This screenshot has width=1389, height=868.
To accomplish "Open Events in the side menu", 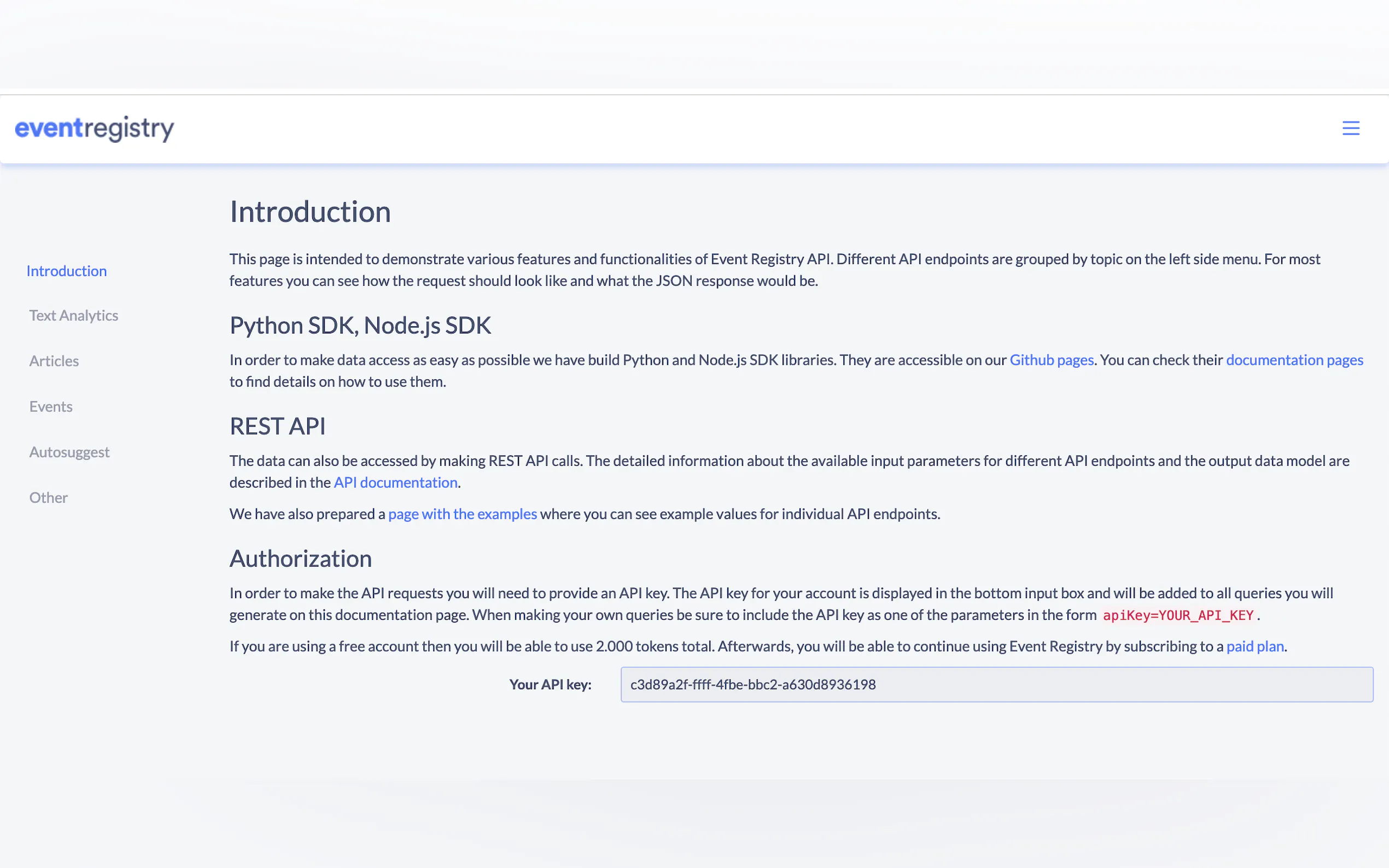I will 50,407.
